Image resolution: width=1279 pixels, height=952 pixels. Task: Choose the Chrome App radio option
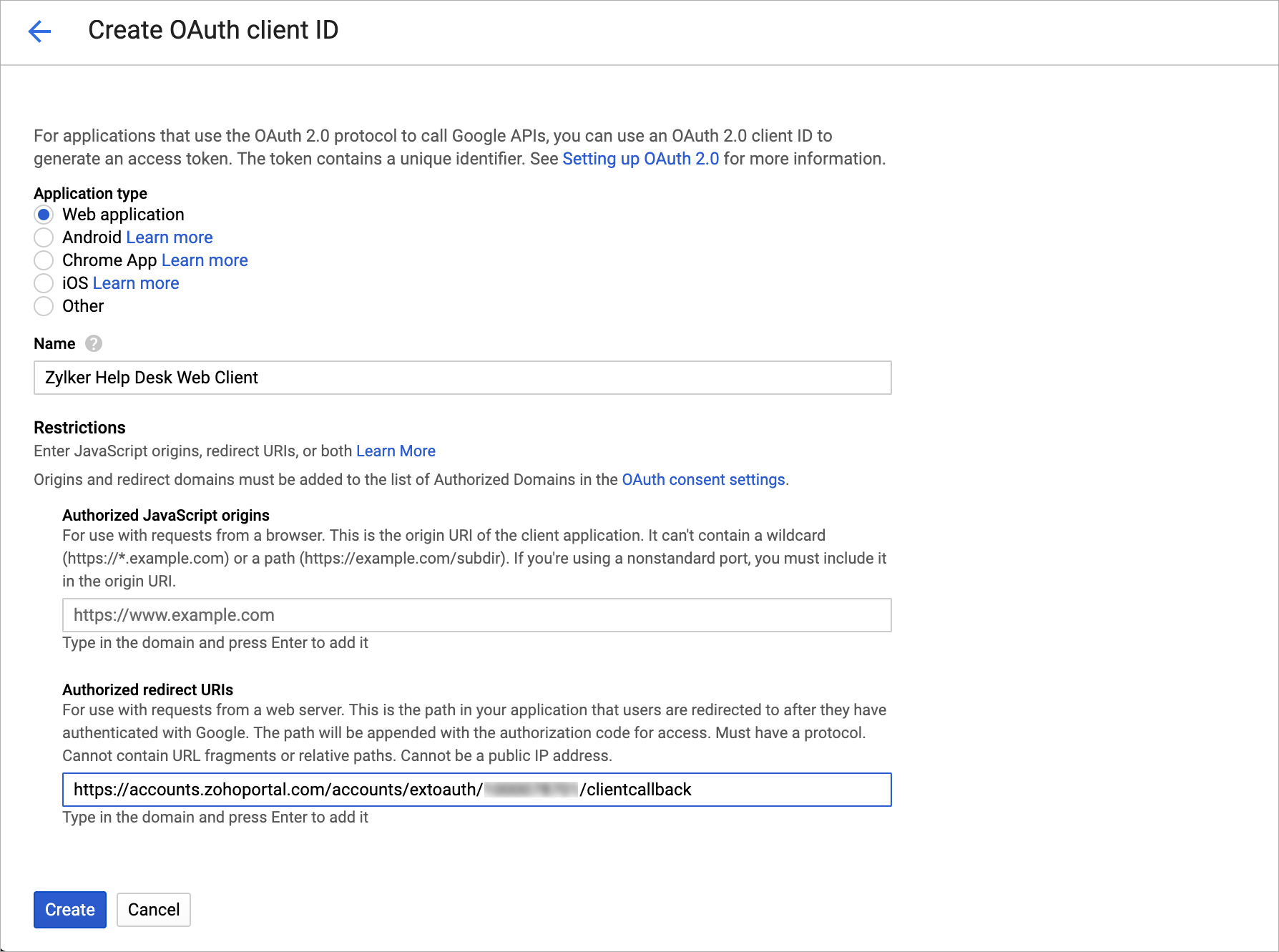(44, 260)
